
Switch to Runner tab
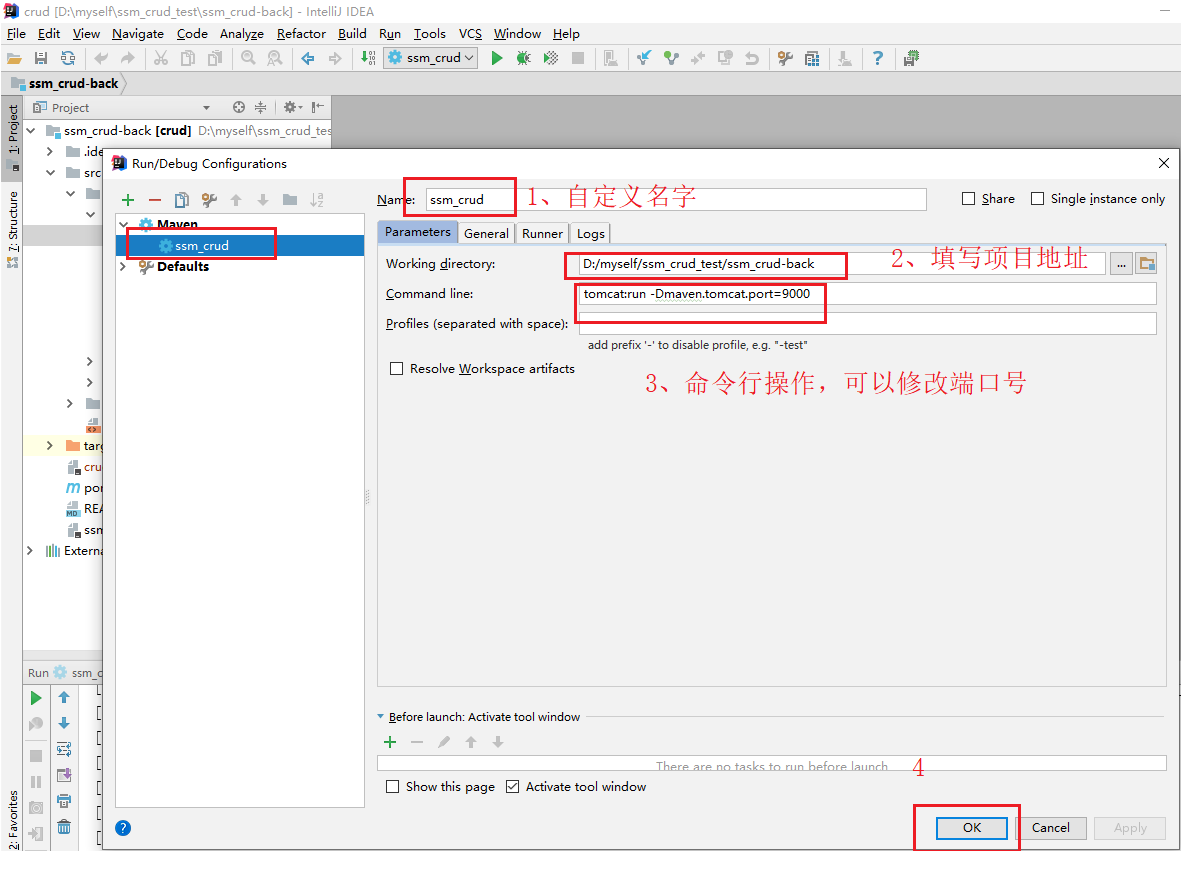pos(542,233)
